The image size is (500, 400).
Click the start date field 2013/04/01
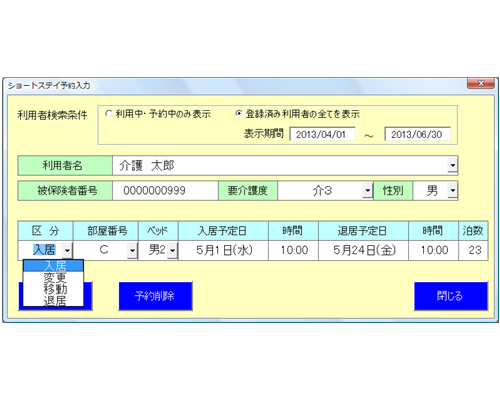322,134
